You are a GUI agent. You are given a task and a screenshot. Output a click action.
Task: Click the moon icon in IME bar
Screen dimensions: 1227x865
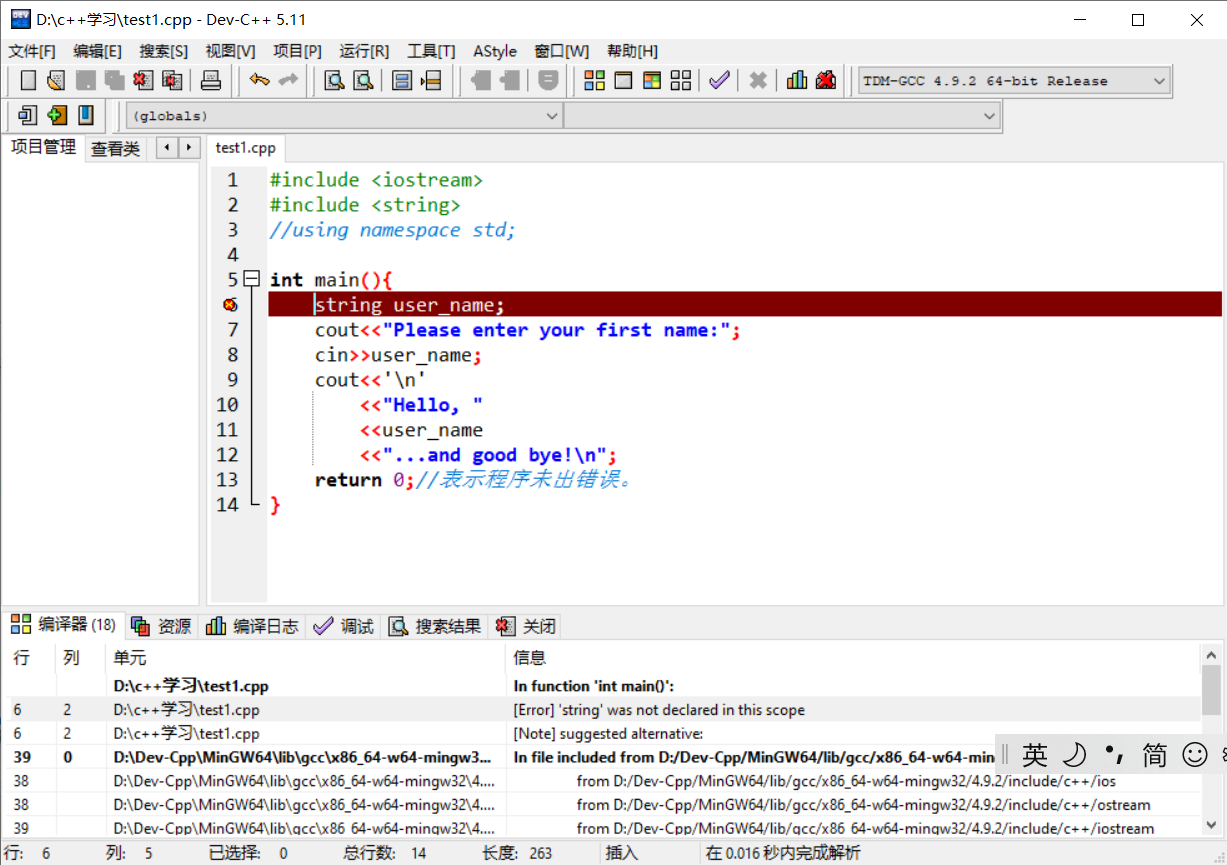point(1074,755)
